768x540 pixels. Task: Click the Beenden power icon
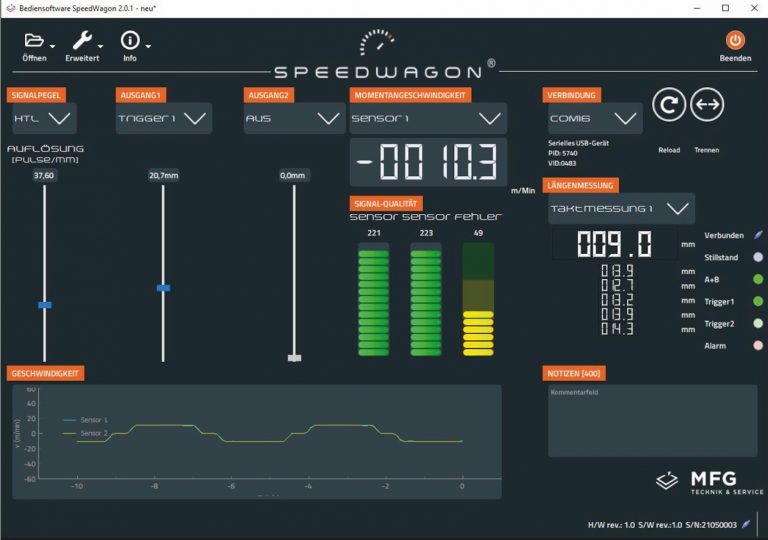click(735, 40)
